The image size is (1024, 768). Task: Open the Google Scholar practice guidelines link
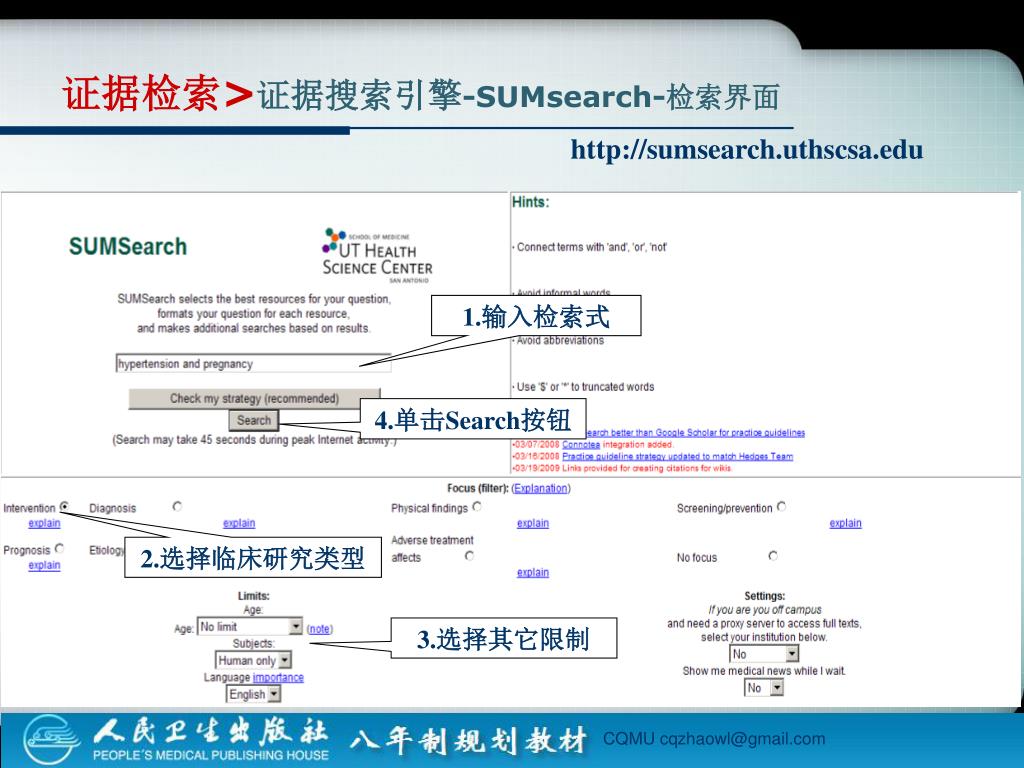[x=695, y=432]
